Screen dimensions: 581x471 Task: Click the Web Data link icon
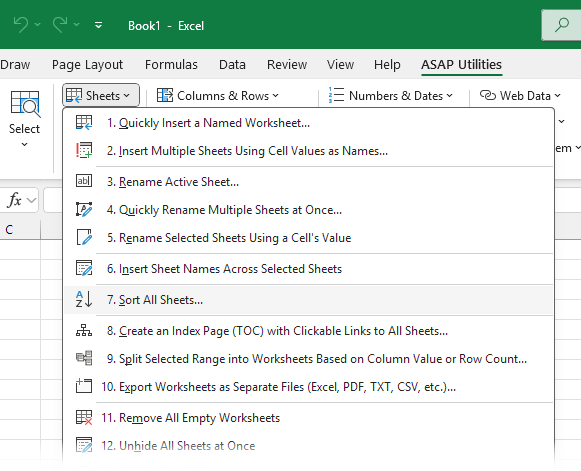tap(488, 95)
